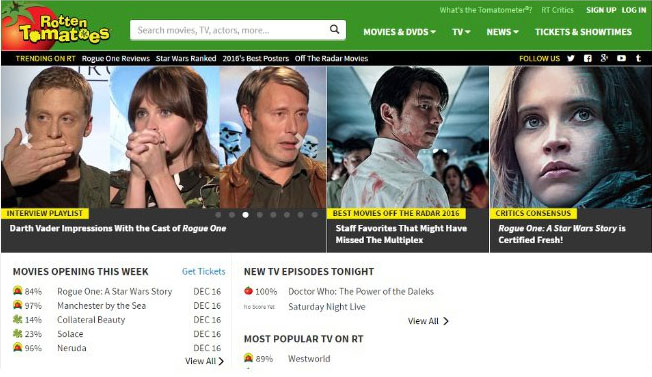Image resolution: width=652 pixels, height=377 pixels.
Task: Open the Google Plus follow icon
Action: click(x=604, y=58)
